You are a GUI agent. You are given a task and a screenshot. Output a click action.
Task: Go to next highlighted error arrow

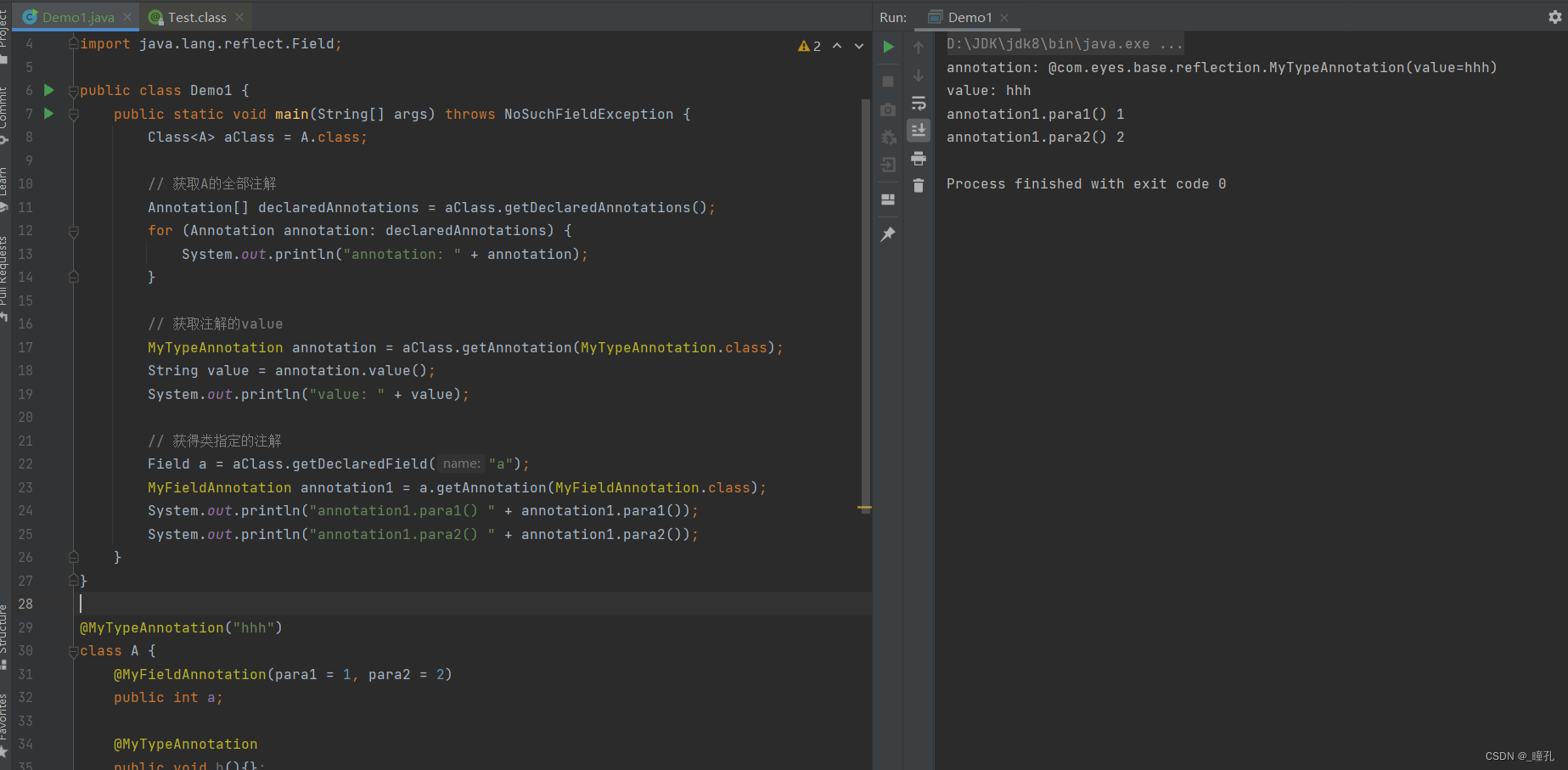pos(859,46)
